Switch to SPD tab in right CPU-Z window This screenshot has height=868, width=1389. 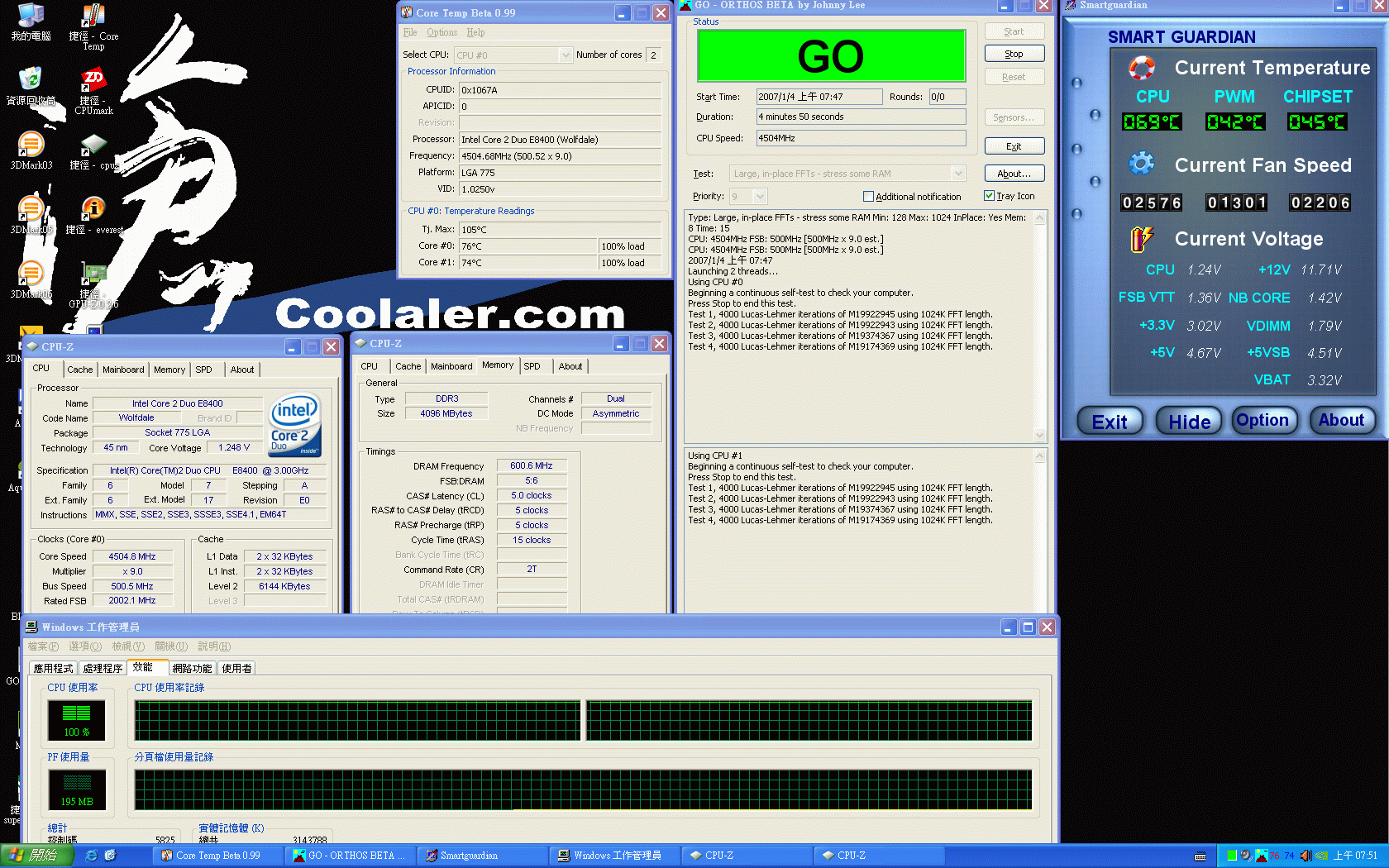[x=532, y=366]
